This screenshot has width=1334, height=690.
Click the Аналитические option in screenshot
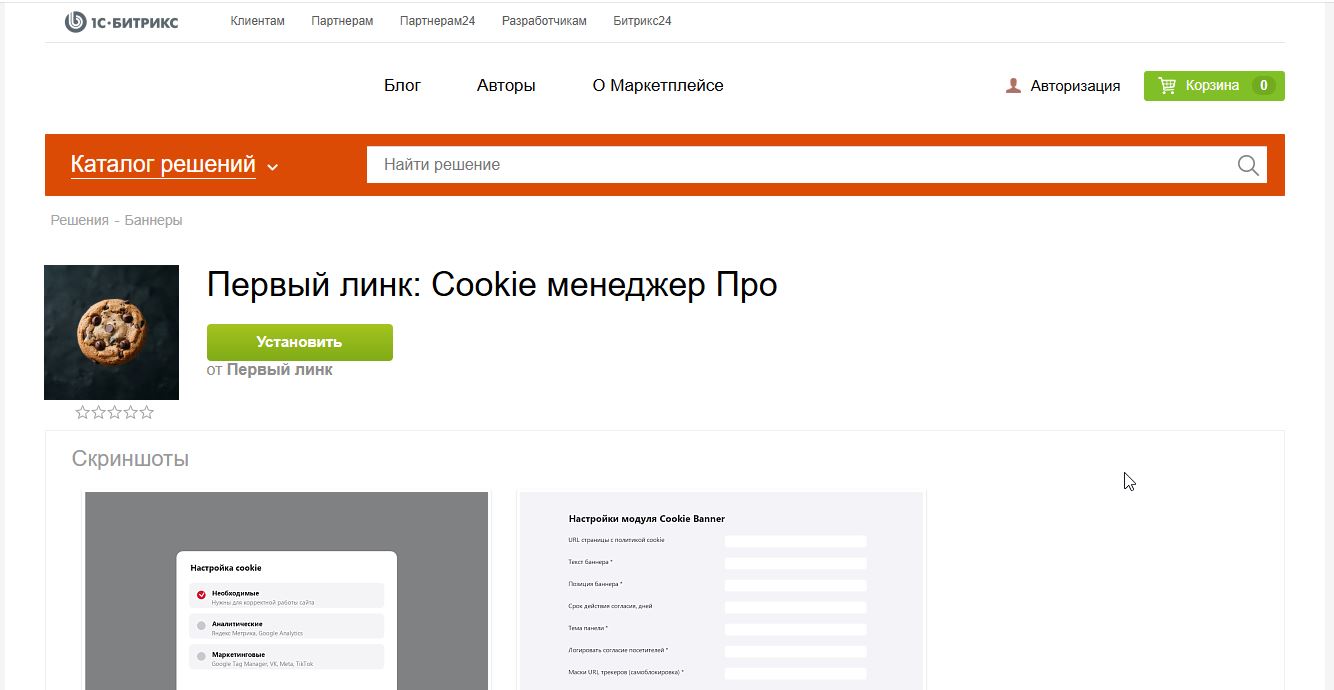[x=286, y=627]
